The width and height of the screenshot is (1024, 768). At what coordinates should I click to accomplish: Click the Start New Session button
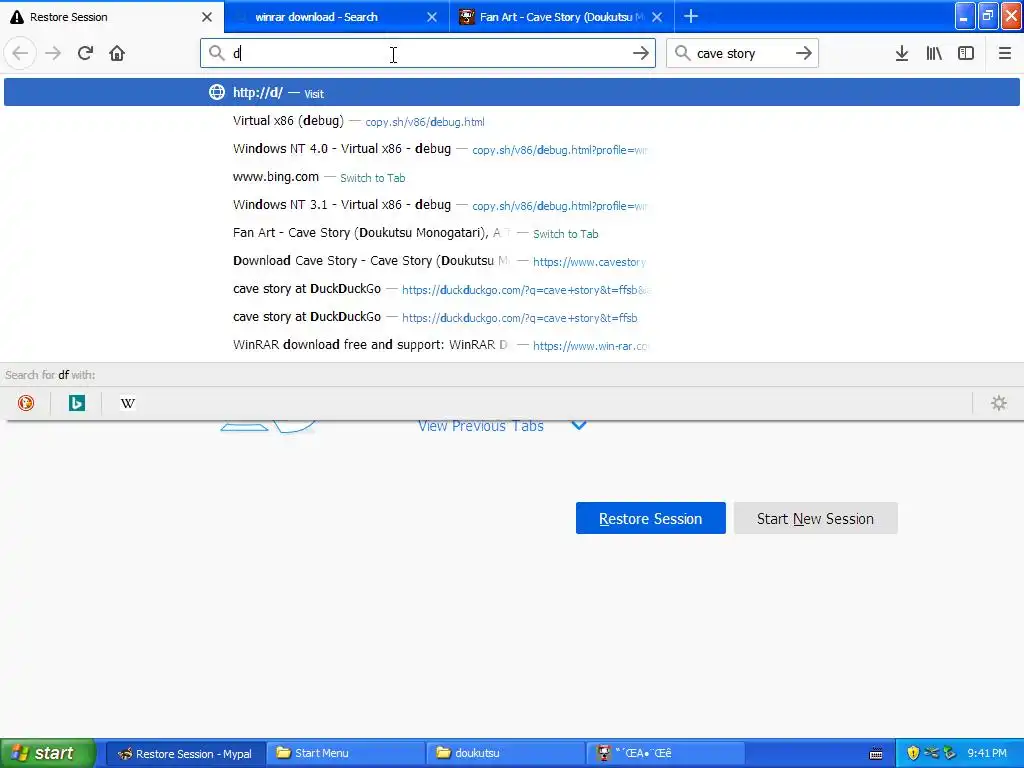click(x=815, y=518)
